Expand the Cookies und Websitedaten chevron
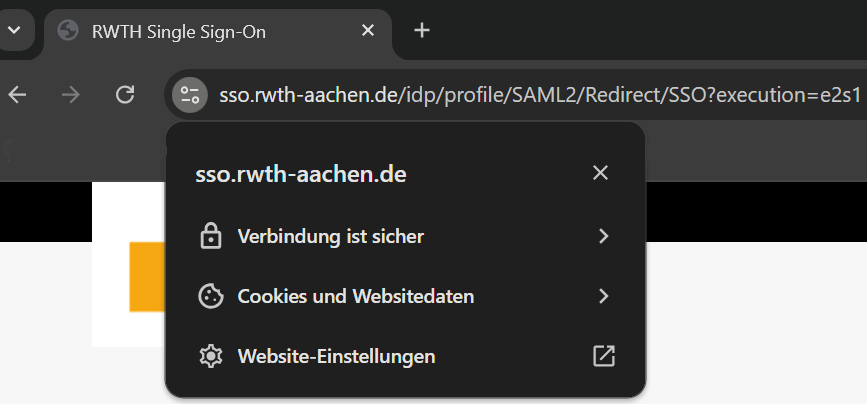867x404 pixels. tap(603, 296)
